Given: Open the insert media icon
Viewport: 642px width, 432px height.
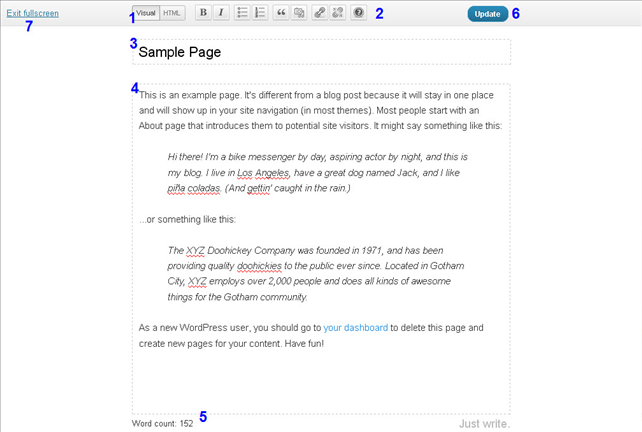Looking at the screenshot, I should [299, 13].
